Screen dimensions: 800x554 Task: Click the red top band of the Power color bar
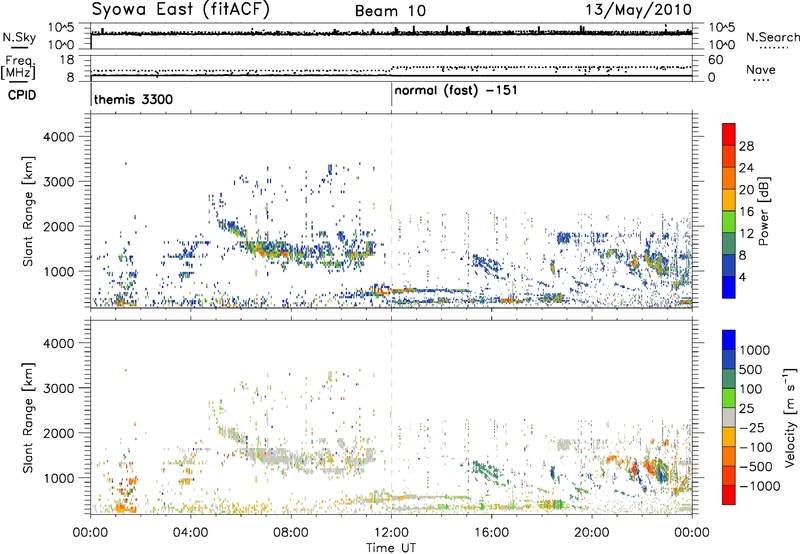729,134
